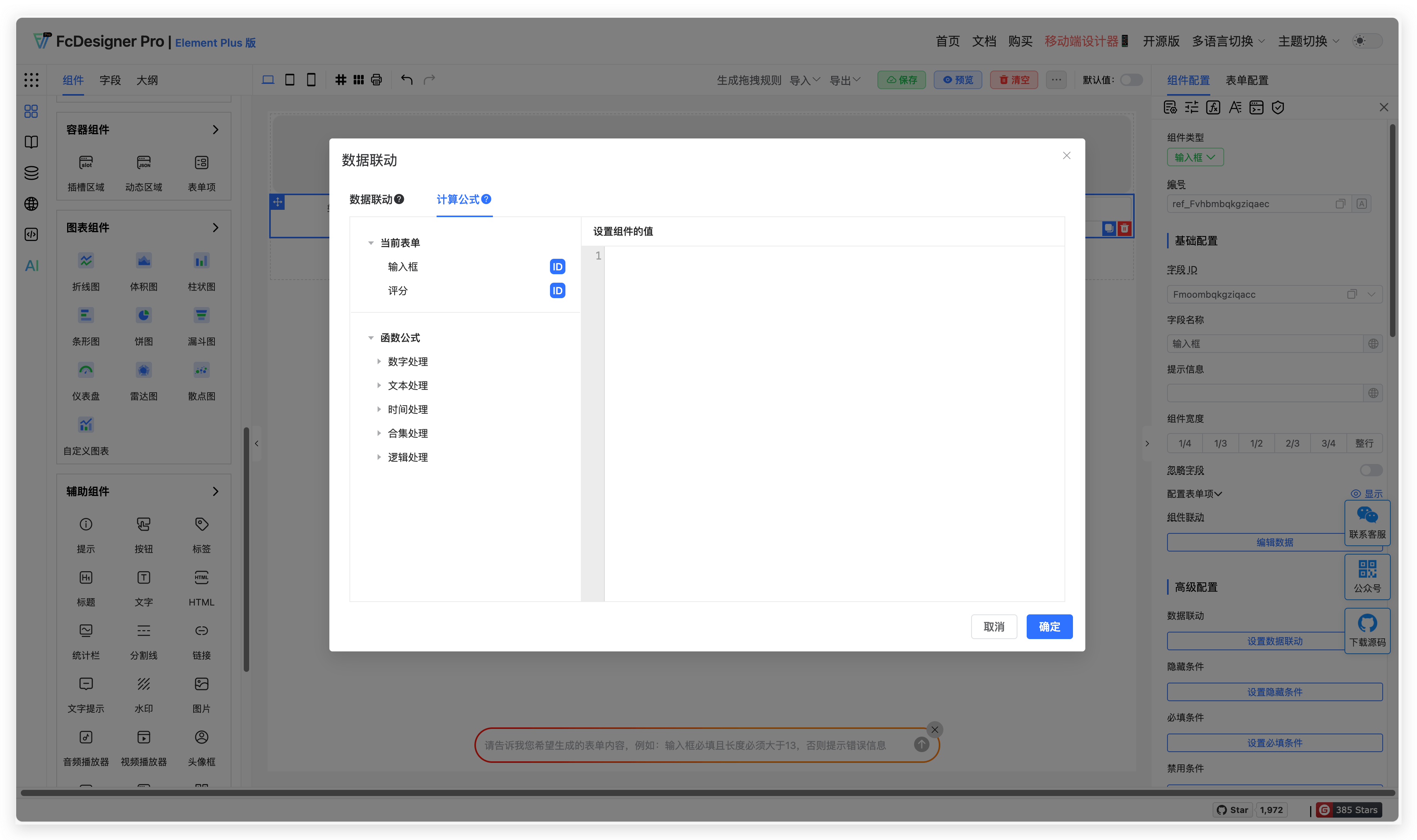Select the AI icon in left sidebar
The width and height of the screenshot is (1417, 840).
tap(31, 265)
